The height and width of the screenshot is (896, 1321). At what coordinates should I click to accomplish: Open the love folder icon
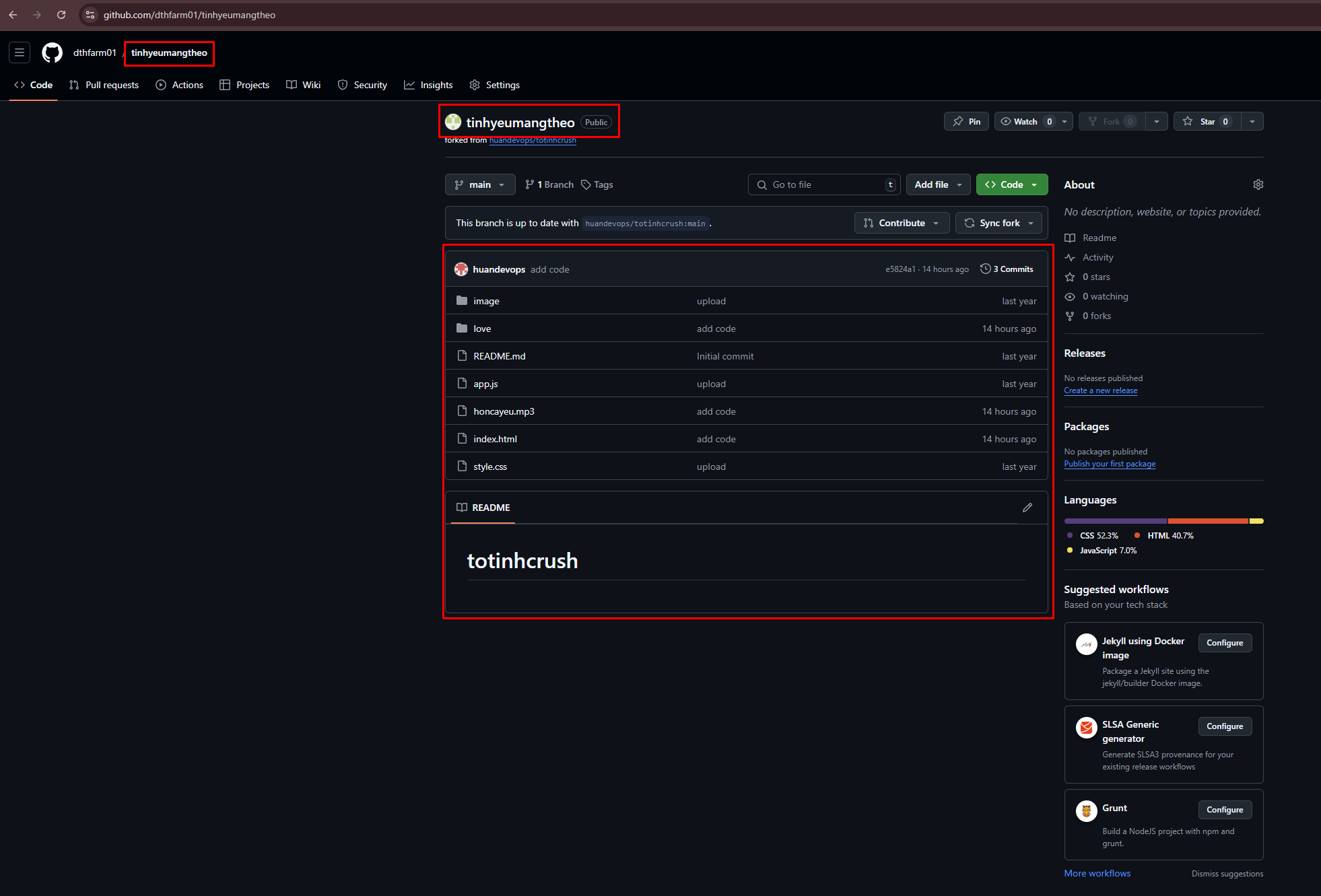(462, 329)
